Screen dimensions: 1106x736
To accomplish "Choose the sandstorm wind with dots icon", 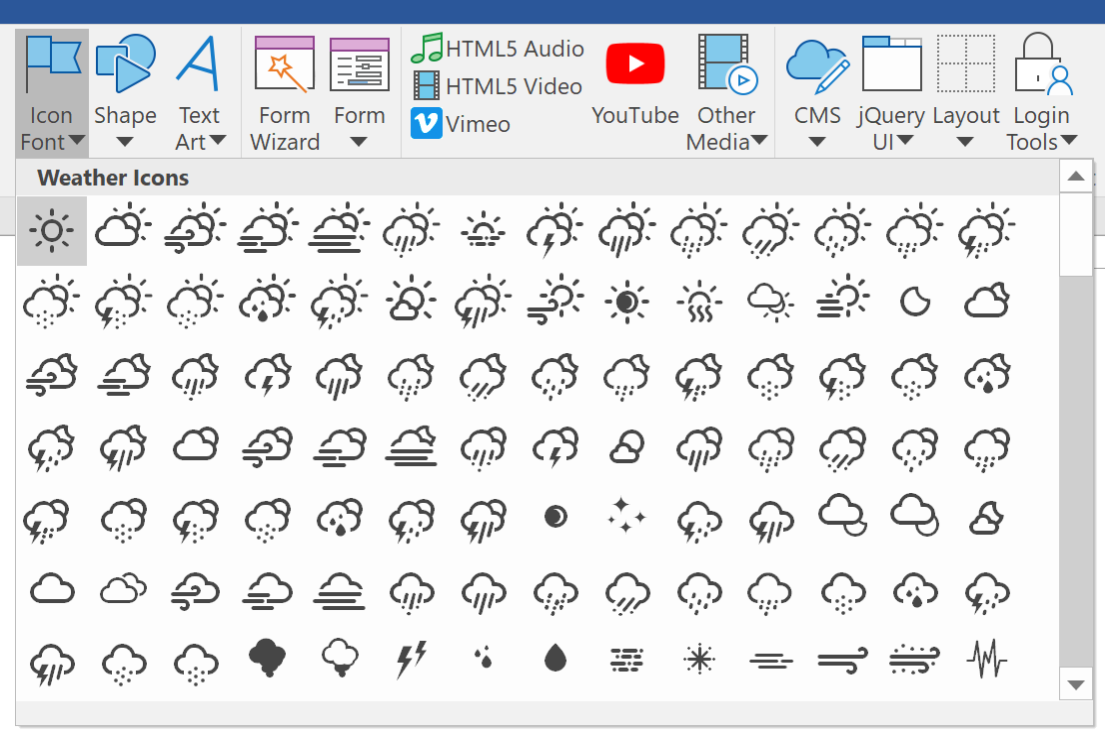I will (915, 660).
